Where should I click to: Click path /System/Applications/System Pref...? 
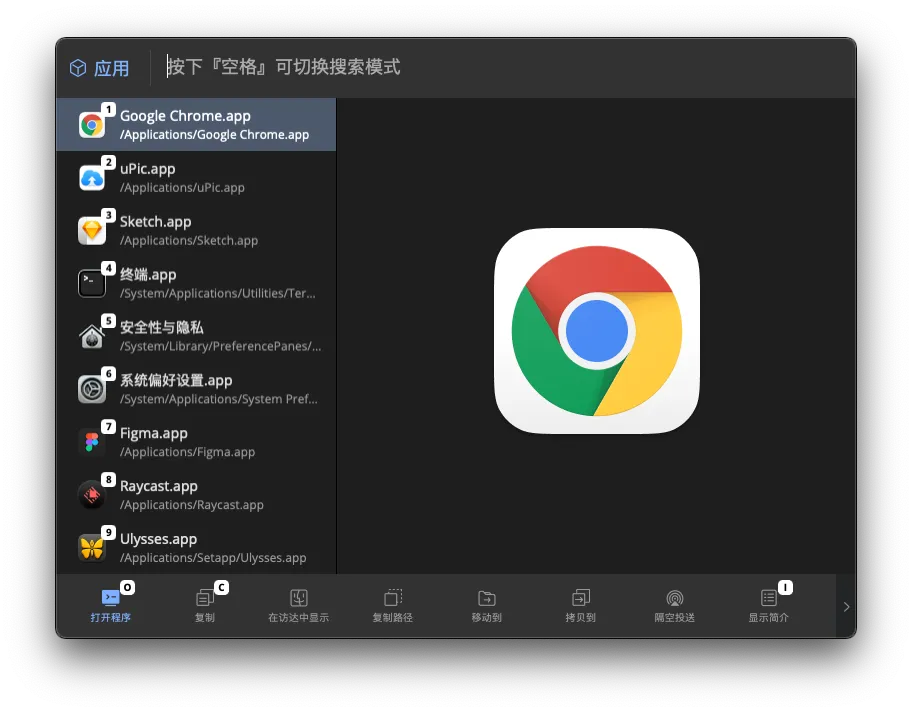pos(219,399)
